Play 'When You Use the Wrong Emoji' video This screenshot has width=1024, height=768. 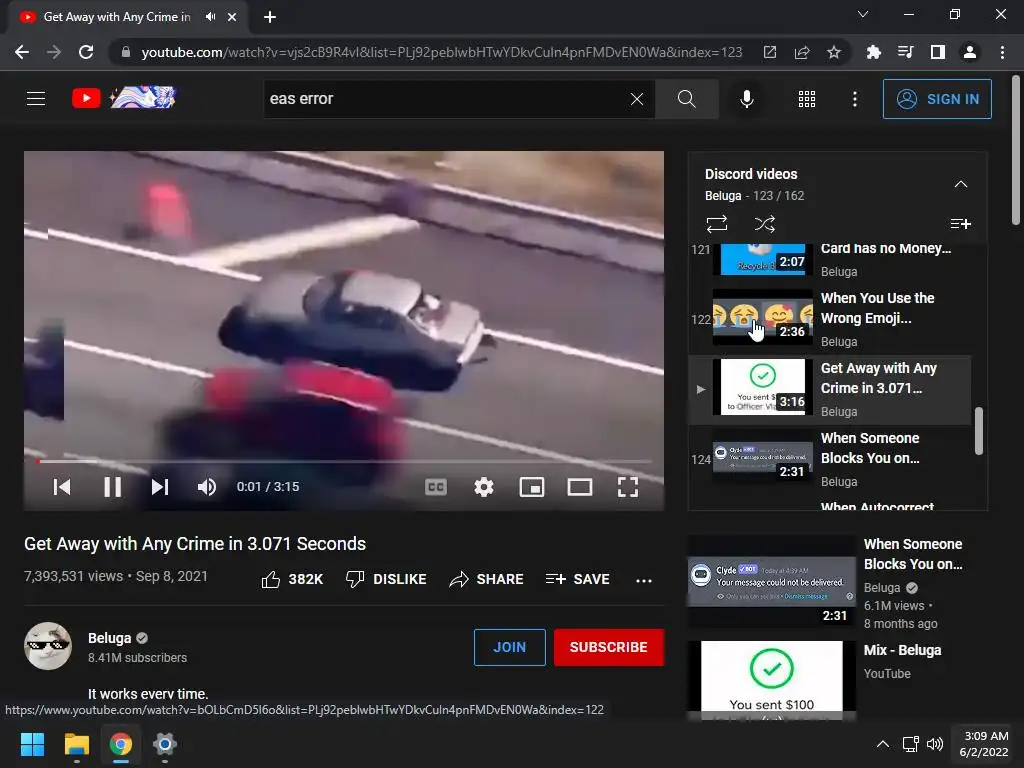831,319
